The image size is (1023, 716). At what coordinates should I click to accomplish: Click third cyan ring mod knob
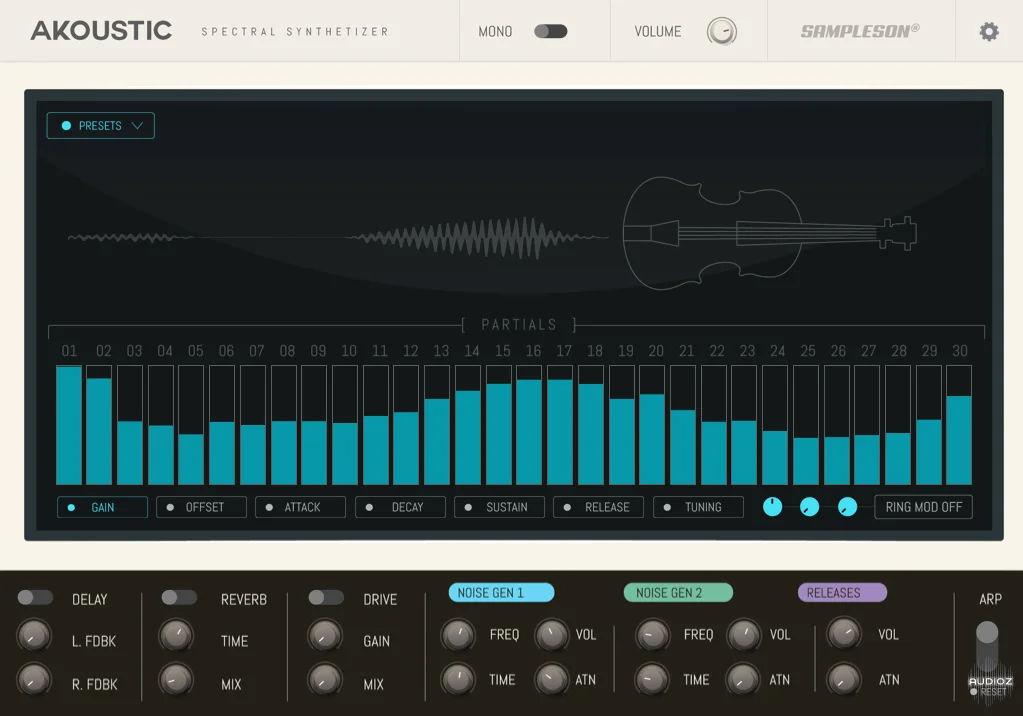847,506
